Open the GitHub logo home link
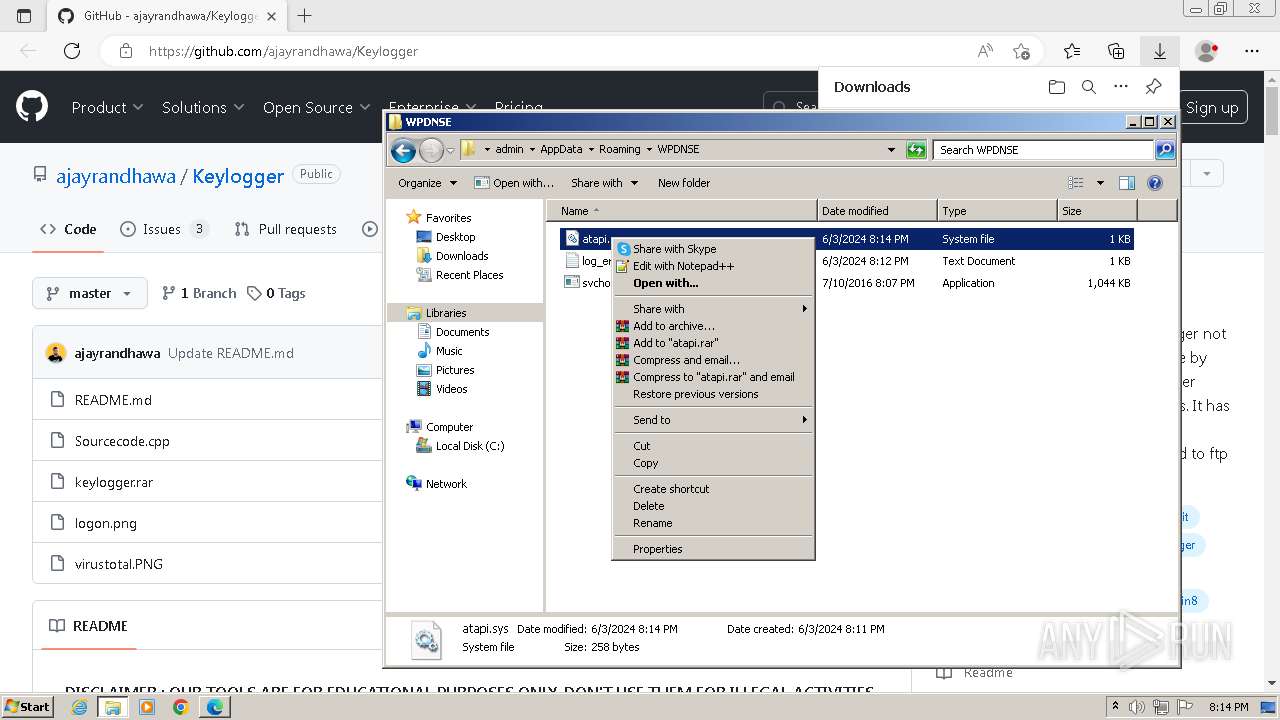 click(x=32, y=107)
